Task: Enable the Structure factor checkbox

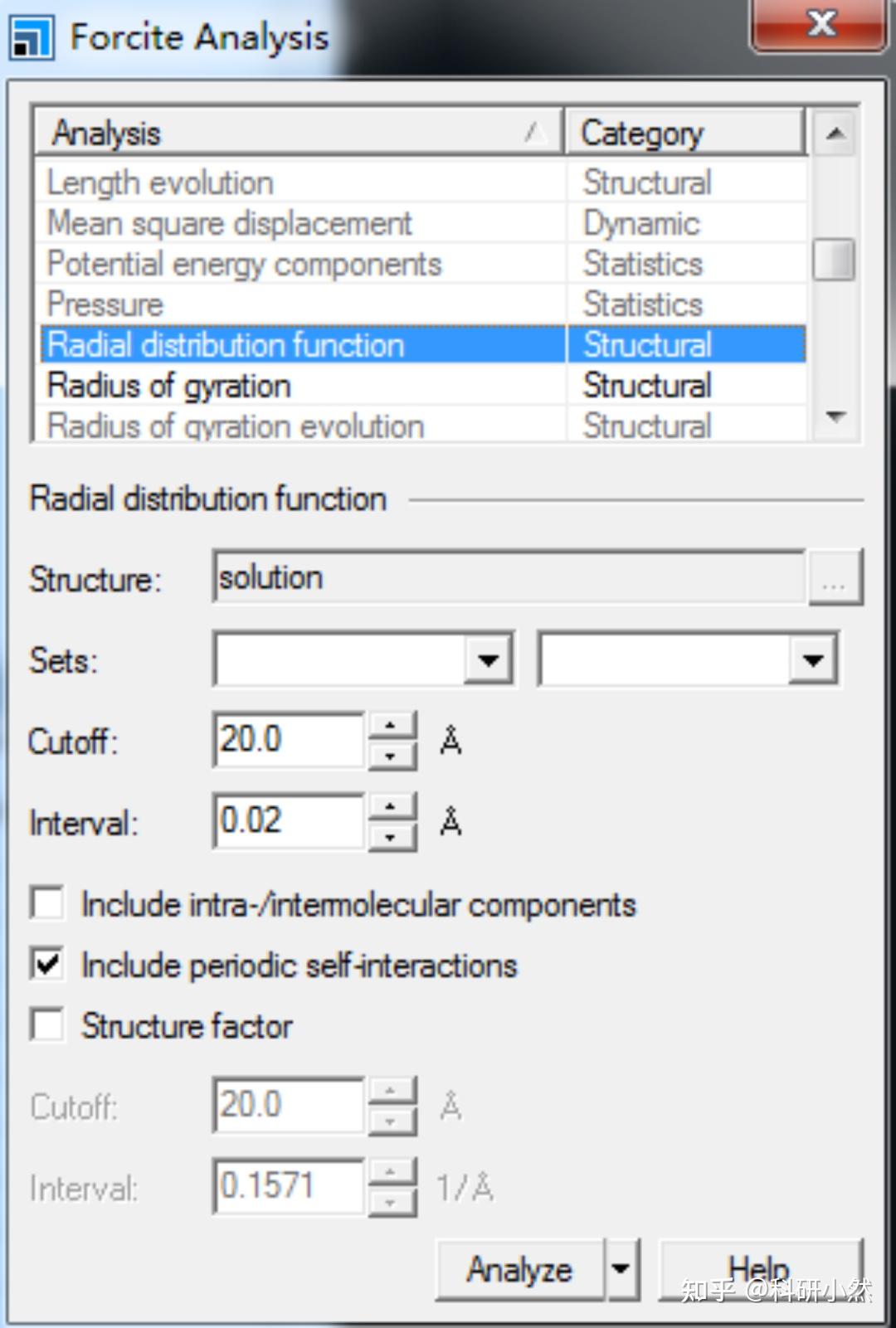Action: pos(47,1024)
